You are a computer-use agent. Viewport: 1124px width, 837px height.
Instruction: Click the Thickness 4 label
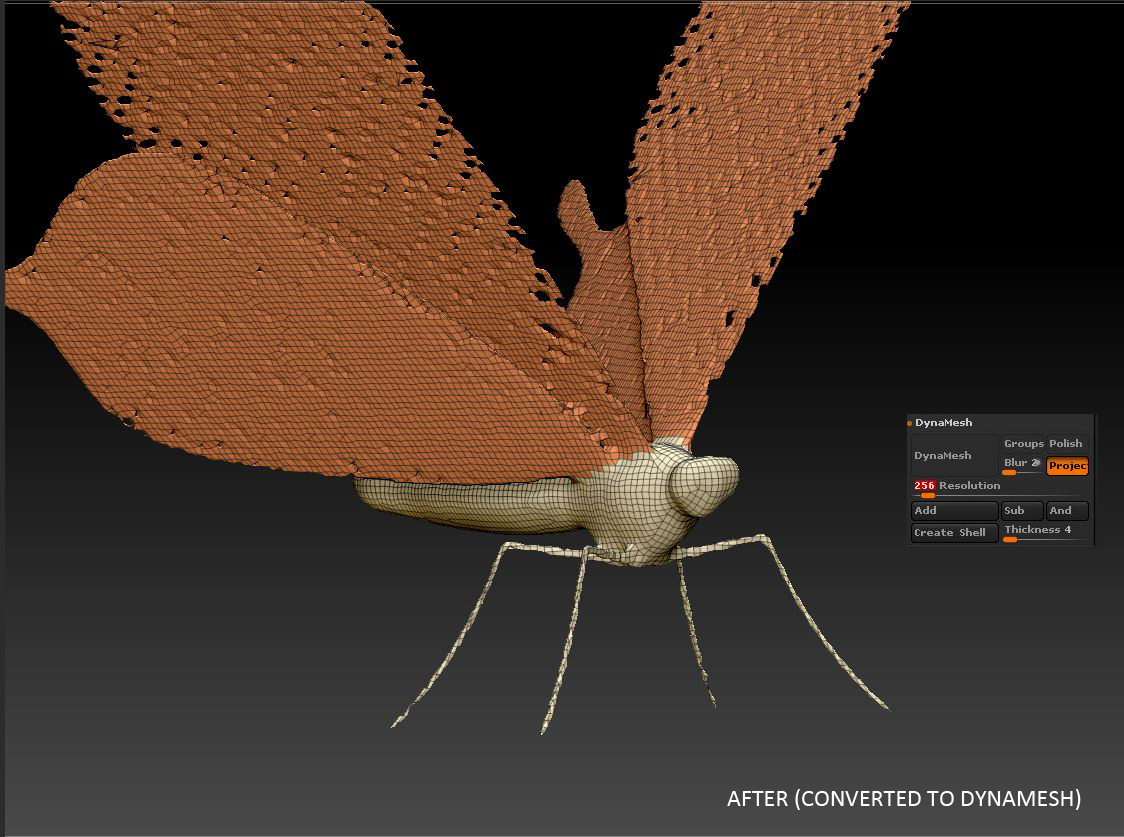pyautogui.click(x=1038, y=531)
